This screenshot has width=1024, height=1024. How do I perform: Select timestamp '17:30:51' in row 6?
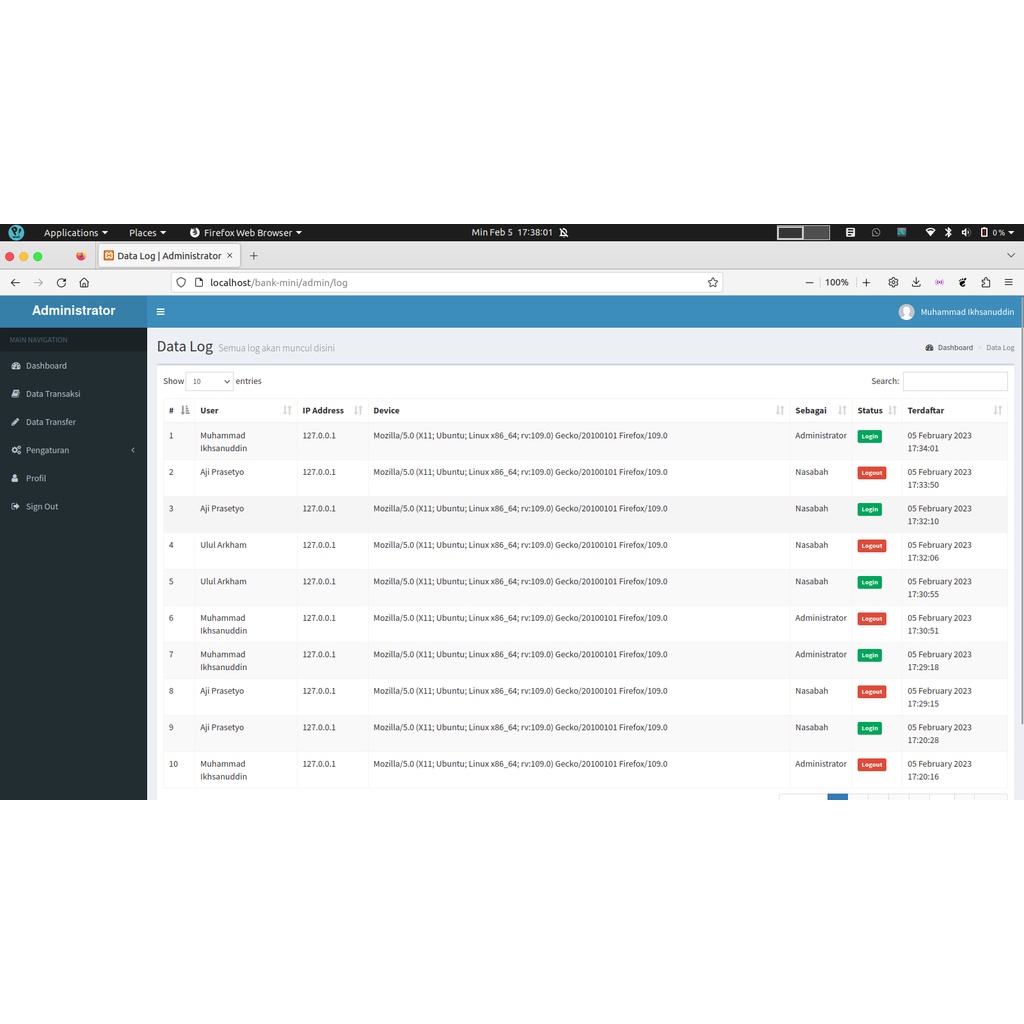pos(923,631)
